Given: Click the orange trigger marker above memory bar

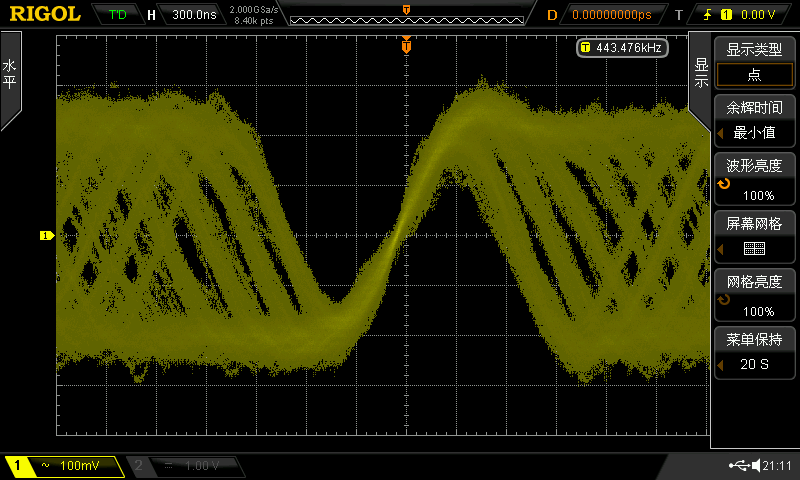Looking at the screenshot, I should [406, 10].
